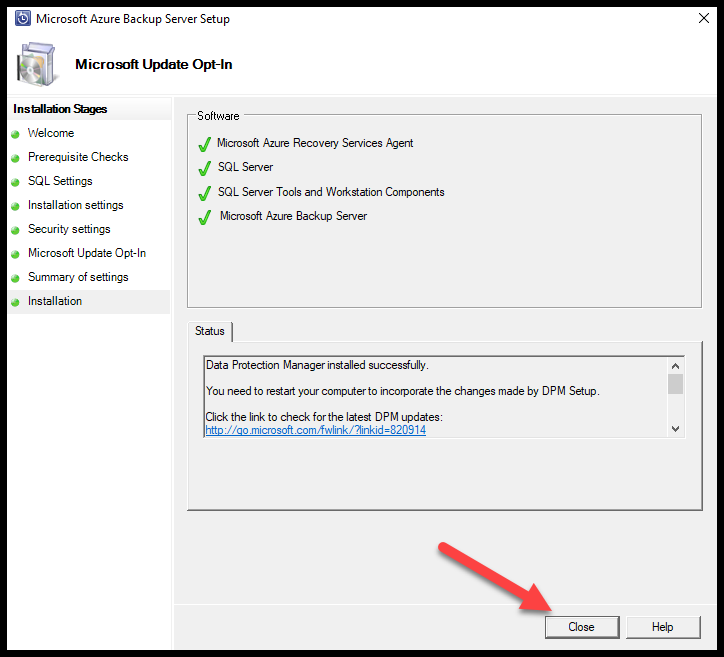Screen dimensions: 724x657
Task: Click the status box scrollbar thumb
Action: (x=675, y=384)
